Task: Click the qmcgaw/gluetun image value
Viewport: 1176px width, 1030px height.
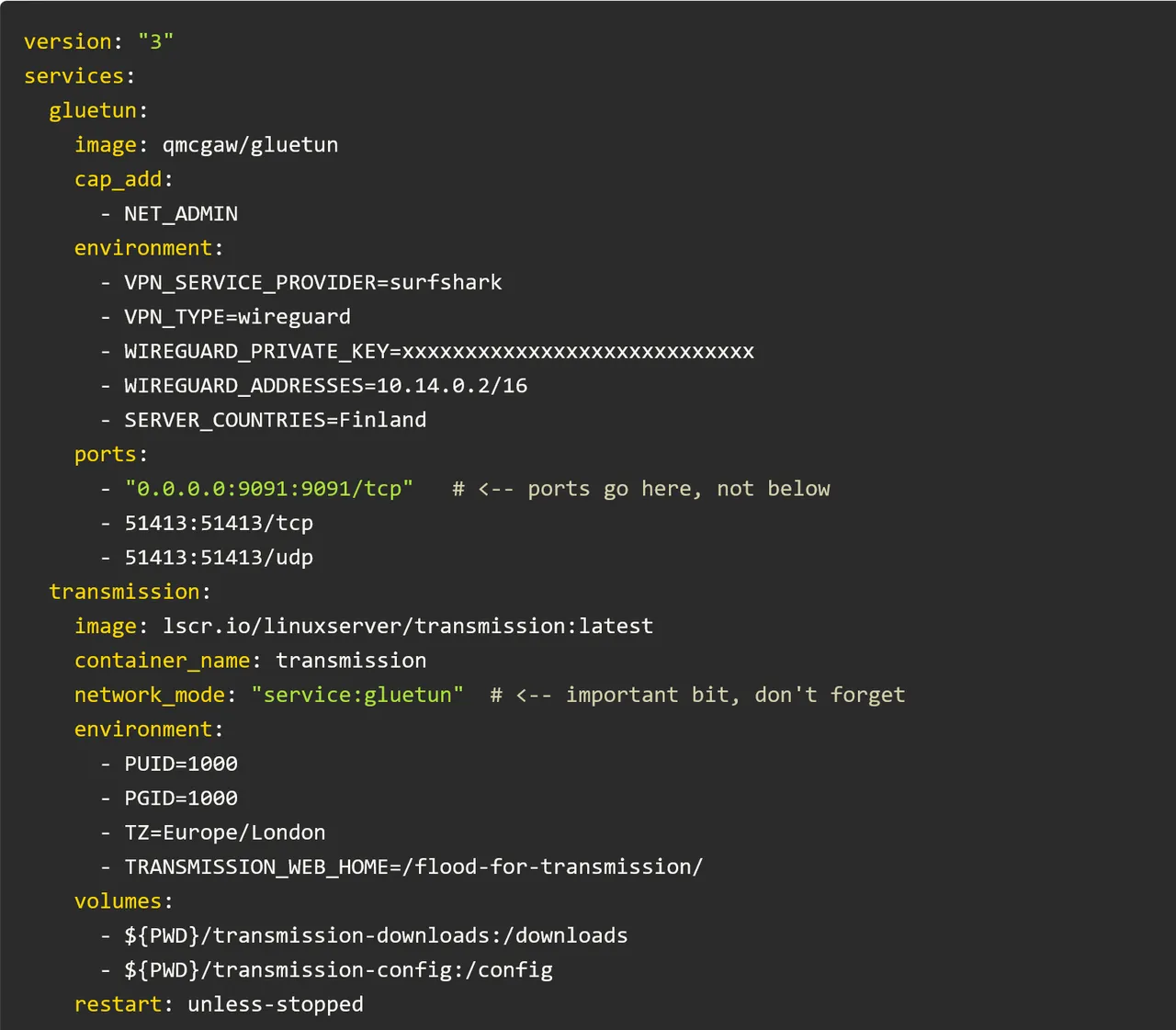Action: (x=250, y=144)
